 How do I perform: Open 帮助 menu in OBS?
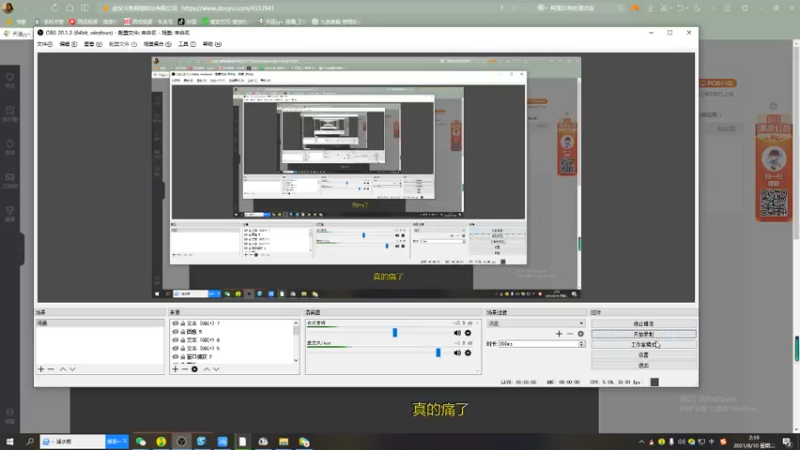(x=212, y=44)
